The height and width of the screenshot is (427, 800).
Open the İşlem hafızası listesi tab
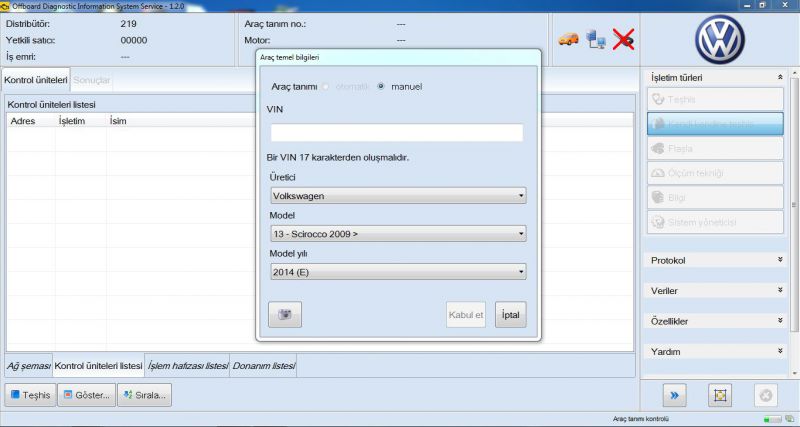[x=187, y=366]
